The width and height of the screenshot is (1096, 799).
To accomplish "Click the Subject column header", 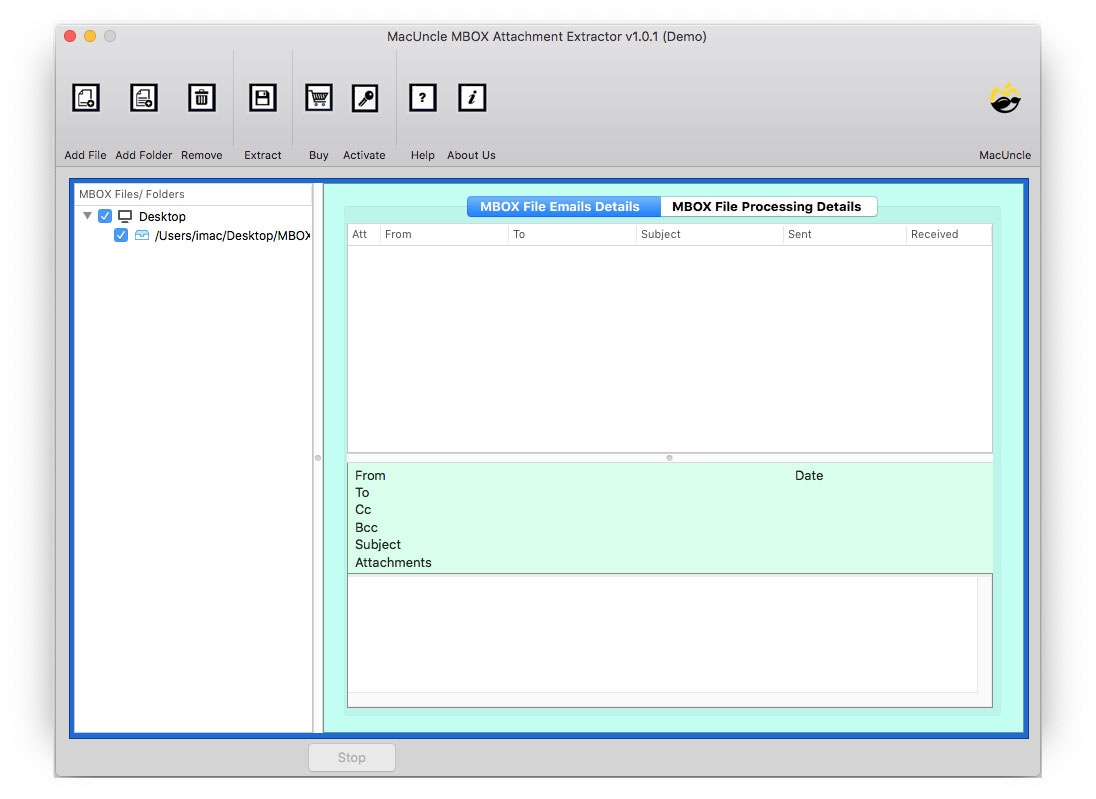I will [661, 234].
